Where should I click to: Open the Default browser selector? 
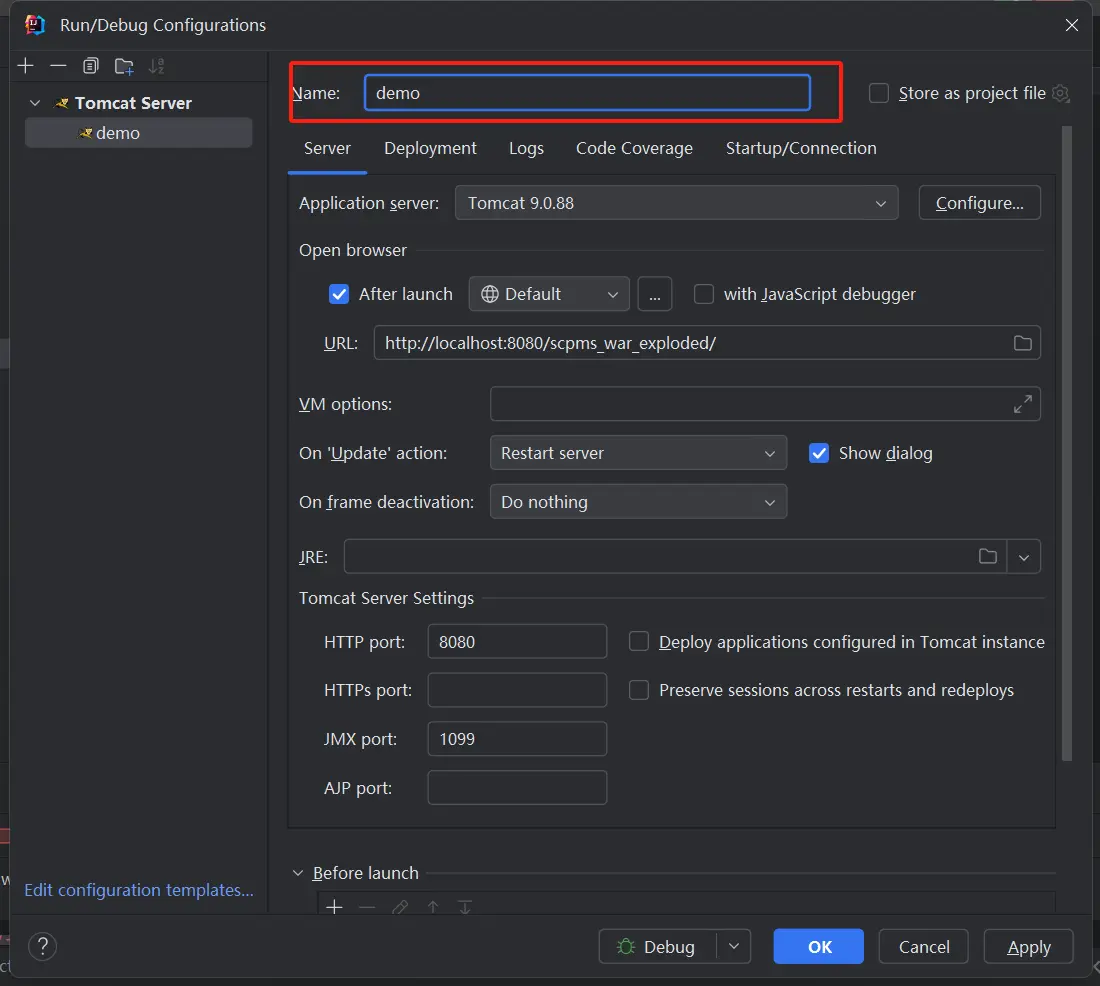click(548, 294)
